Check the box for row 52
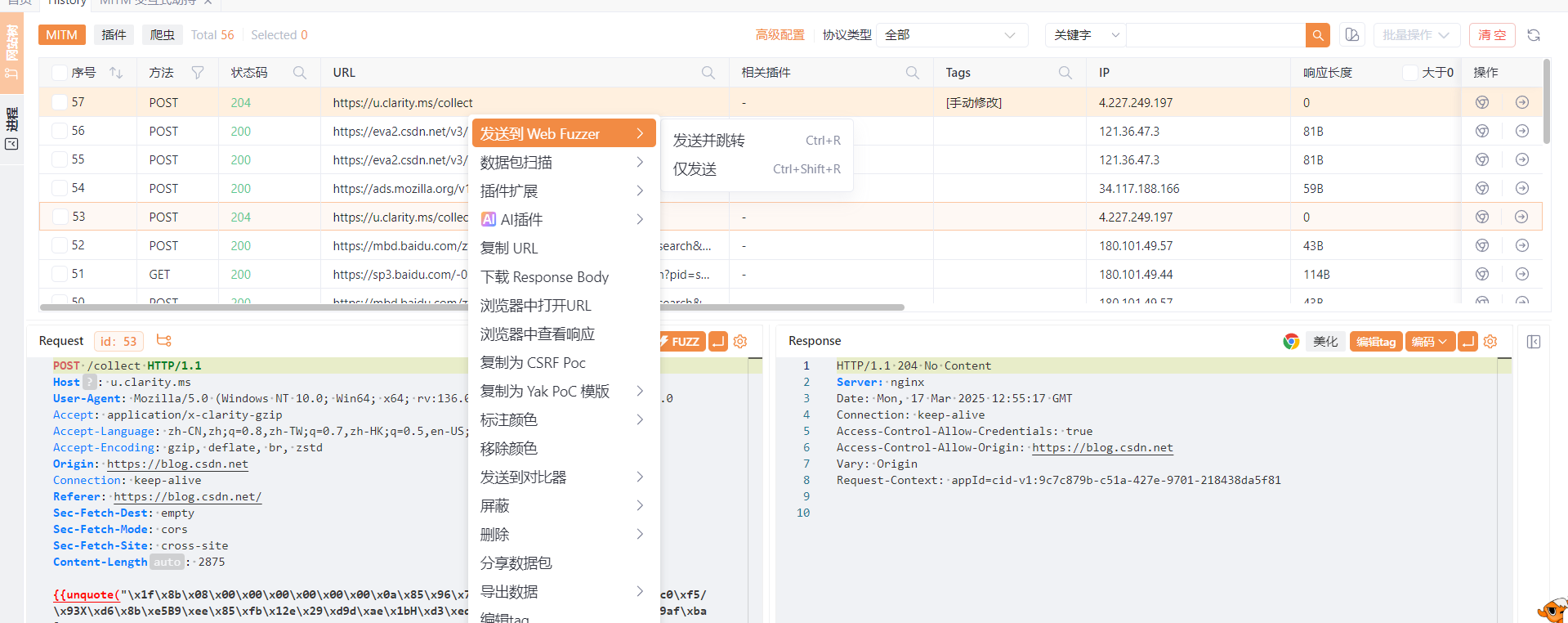Screen dimensions: 1568x623 tap(59, 245)
